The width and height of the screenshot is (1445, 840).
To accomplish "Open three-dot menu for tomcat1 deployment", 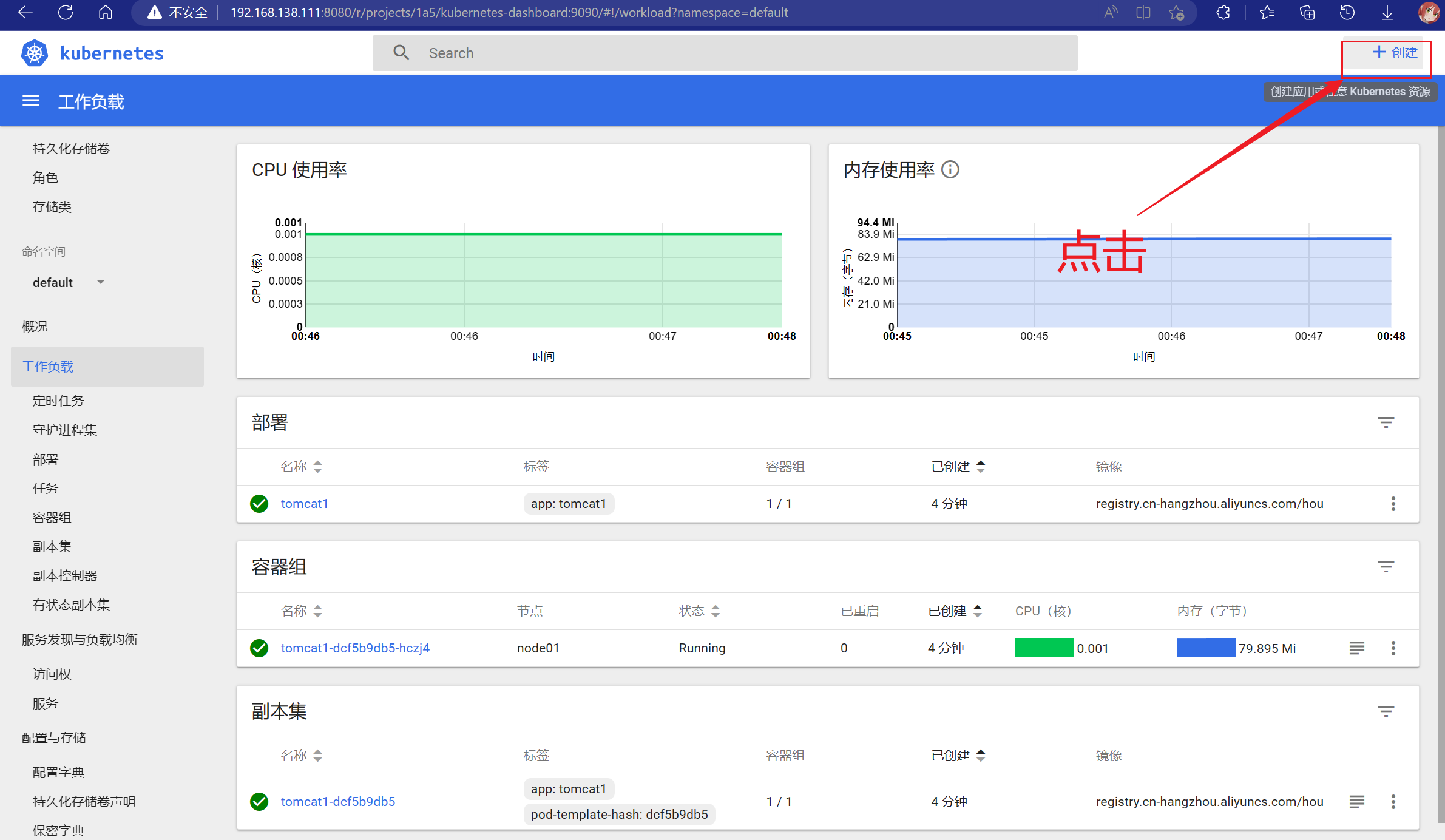I will [x=1393, y=504].
